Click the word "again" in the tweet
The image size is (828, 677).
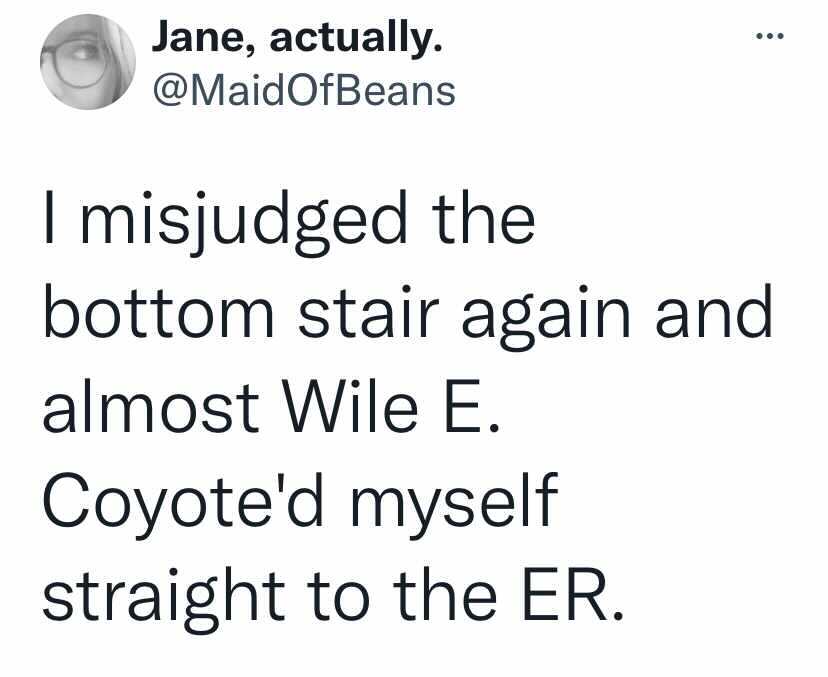[547, 318]
